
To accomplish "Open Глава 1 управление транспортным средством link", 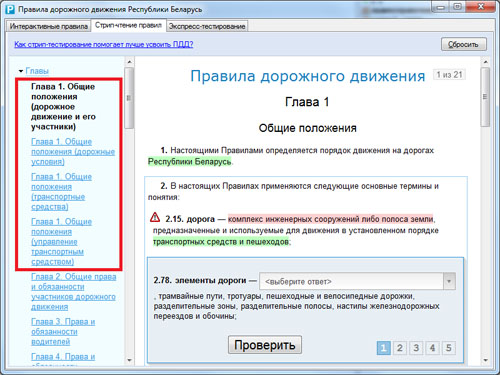I will tap(61, 242).
